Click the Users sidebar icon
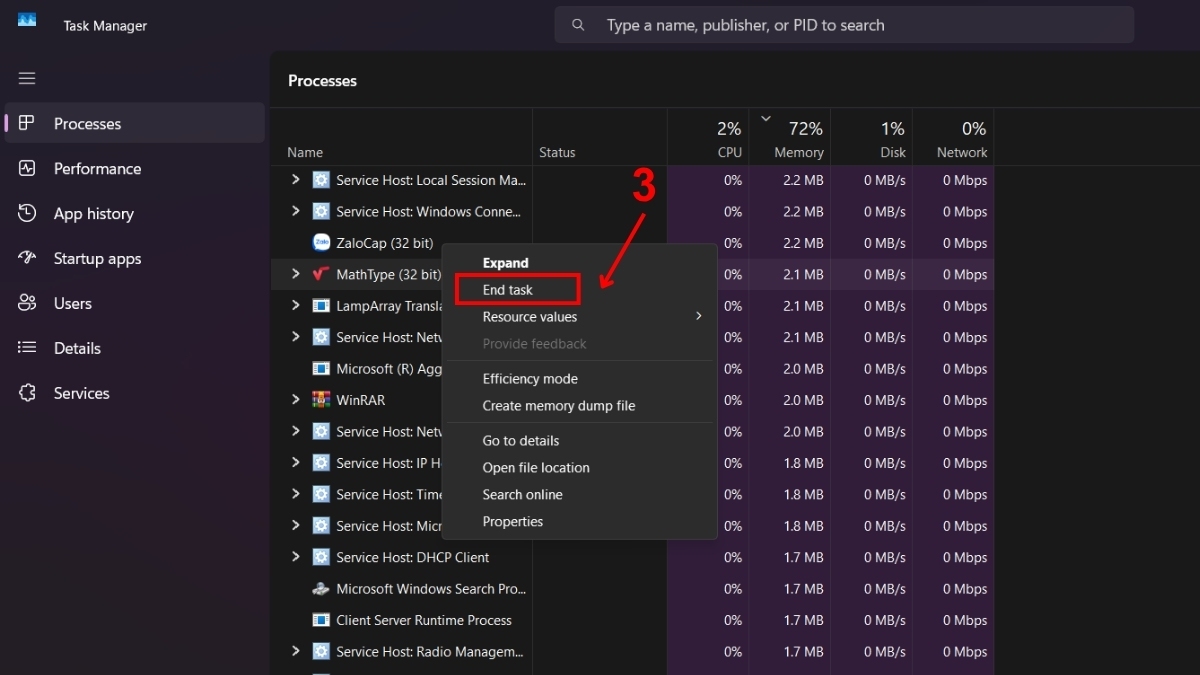The height and width of the screenshot is (675, 1200). (27, 303)
